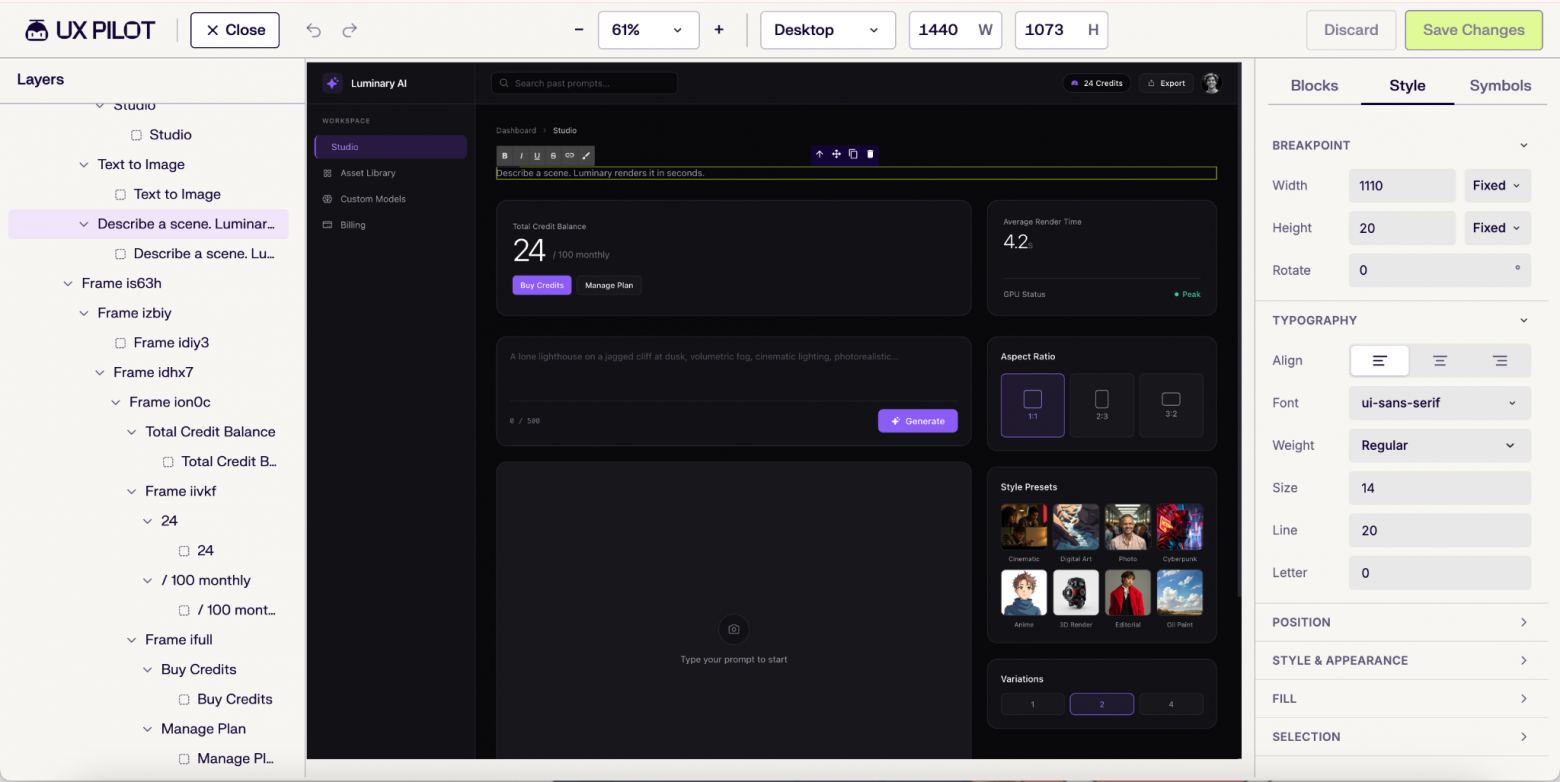Screen dimensions: 1560x782
Task: Click the undo arrow in the top bar
Action: point(314,30)
